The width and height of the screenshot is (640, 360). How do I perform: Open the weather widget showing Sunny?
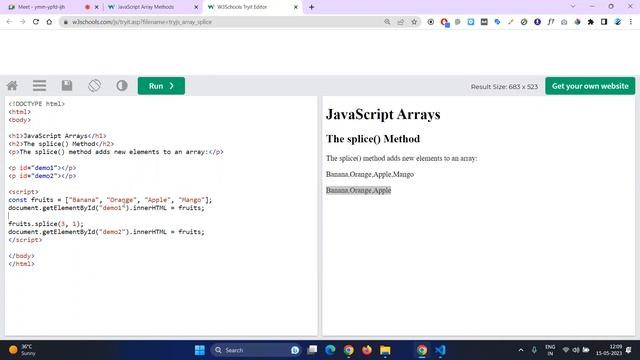tap(22, 350)
